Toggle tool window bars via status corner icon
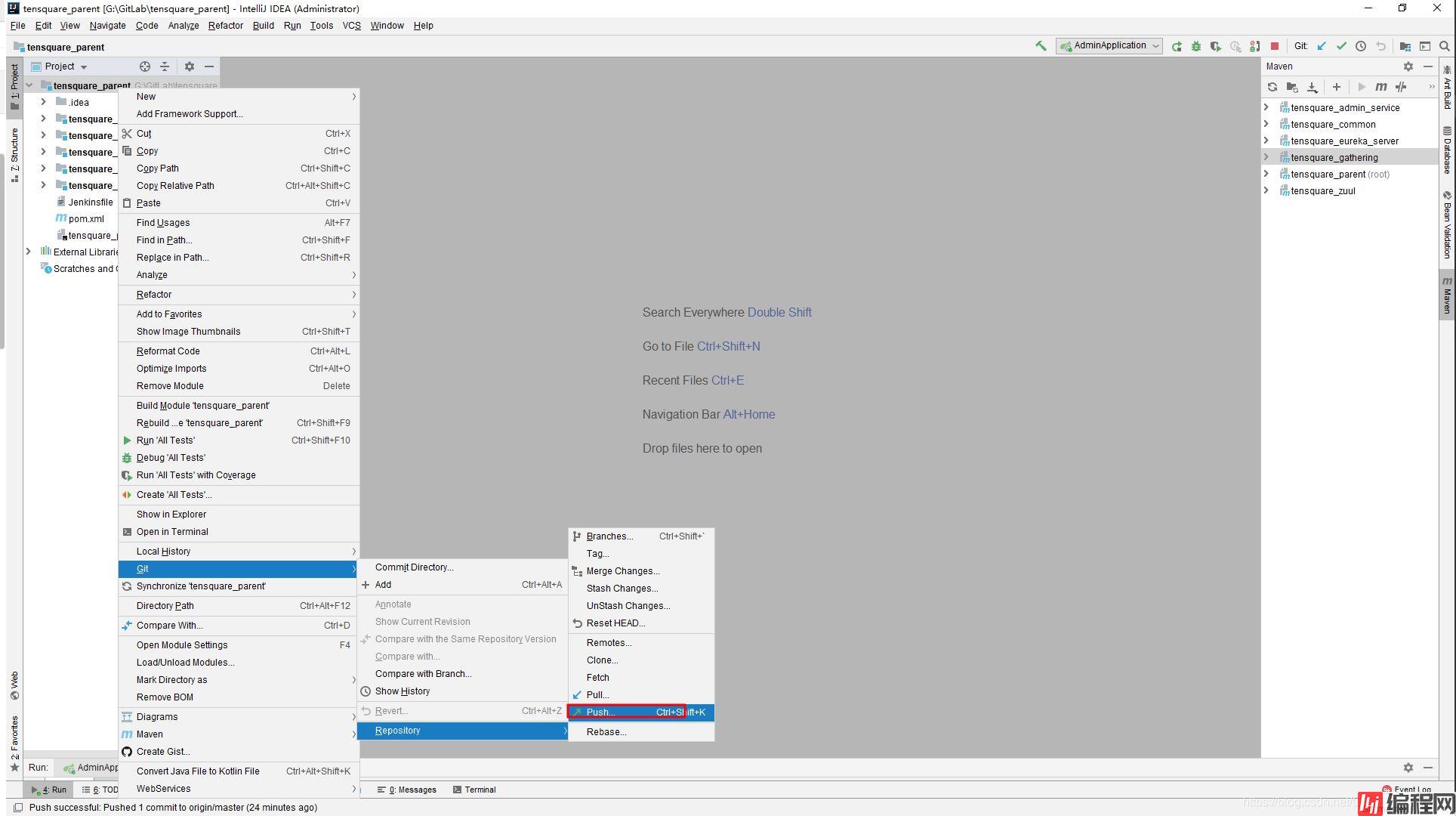The image size is (1456, 816). [x=18, y=808]
